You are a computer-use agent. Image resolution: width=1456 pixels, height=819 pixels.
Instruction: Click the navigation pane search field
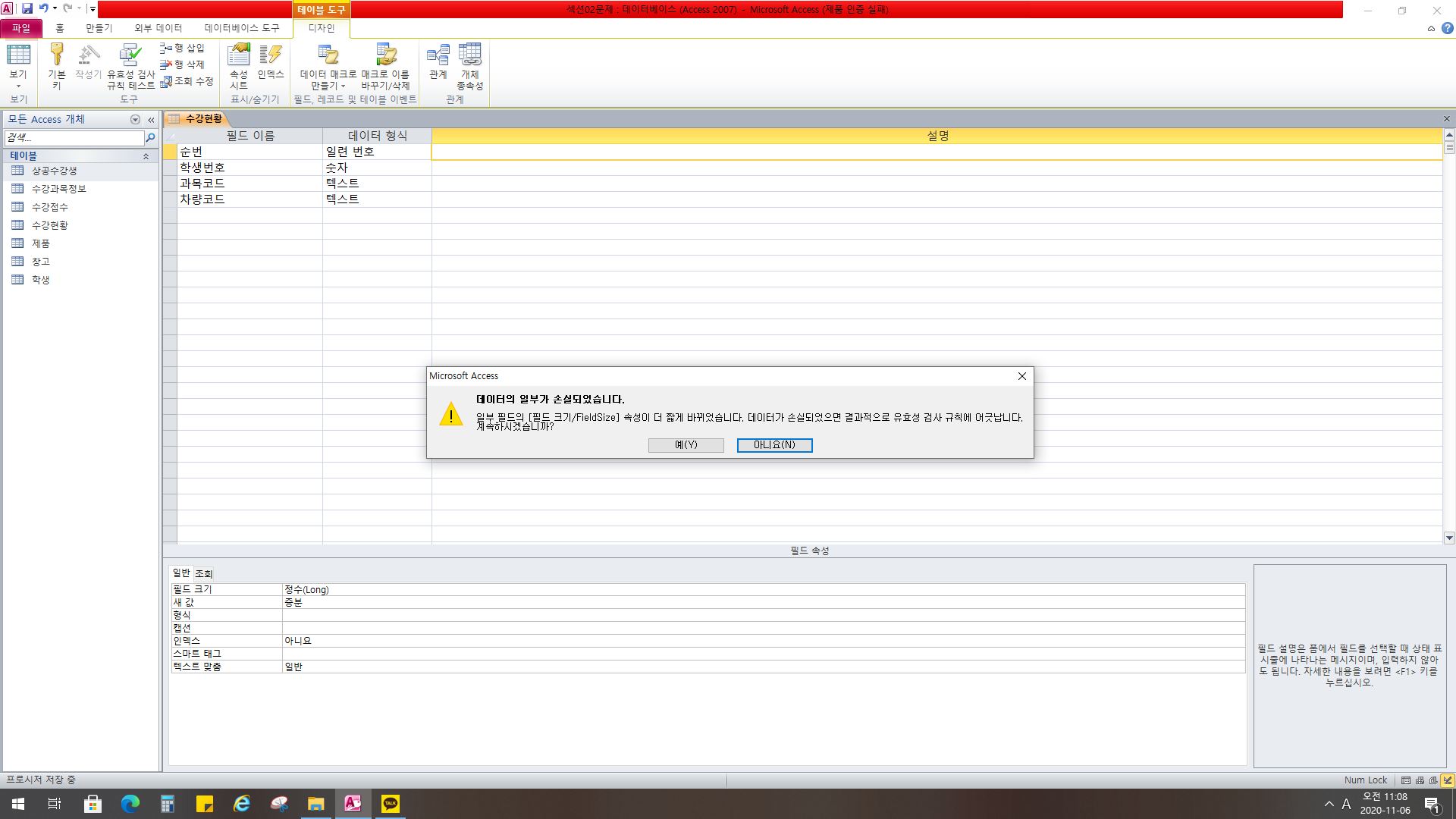74,138
